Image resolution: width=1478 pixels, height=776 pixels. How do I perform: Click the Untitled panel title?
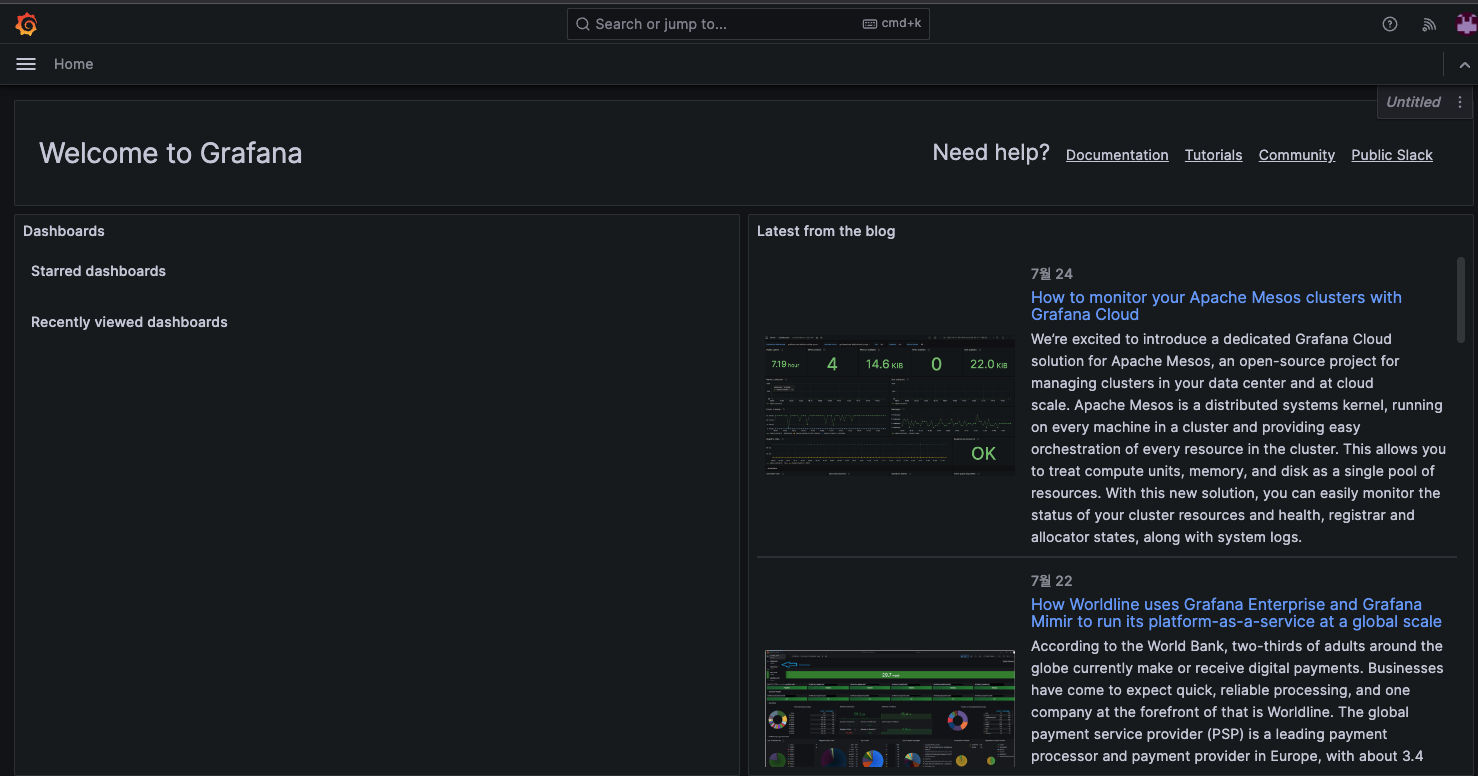click(x=1413, y=102)
